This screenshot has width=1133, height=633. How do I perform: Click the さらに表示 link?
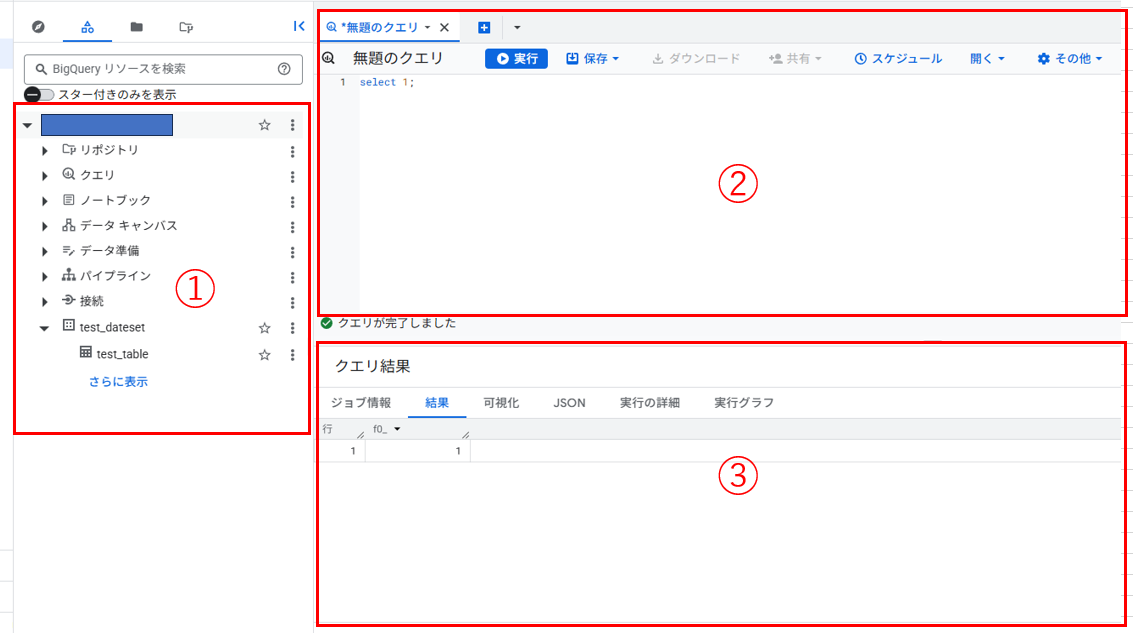click(118, 382)
